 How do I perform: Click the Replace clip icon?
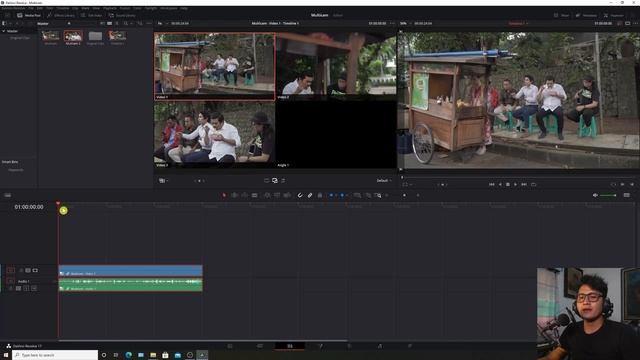287,196
